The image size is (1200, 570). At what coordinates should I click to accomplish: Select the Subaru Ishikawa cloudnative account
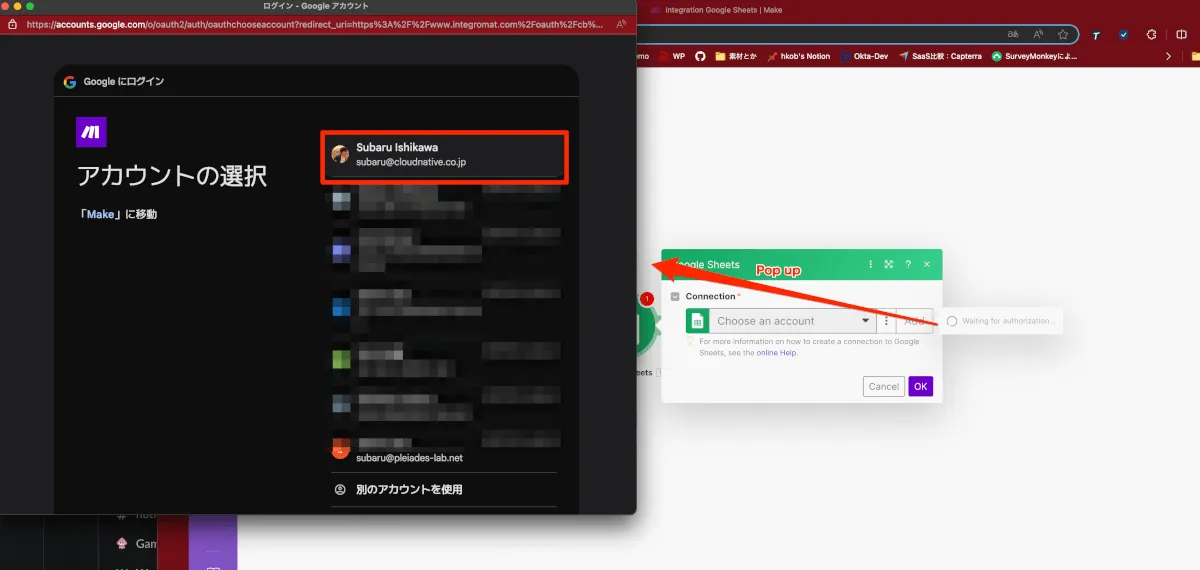click(445, 155)
